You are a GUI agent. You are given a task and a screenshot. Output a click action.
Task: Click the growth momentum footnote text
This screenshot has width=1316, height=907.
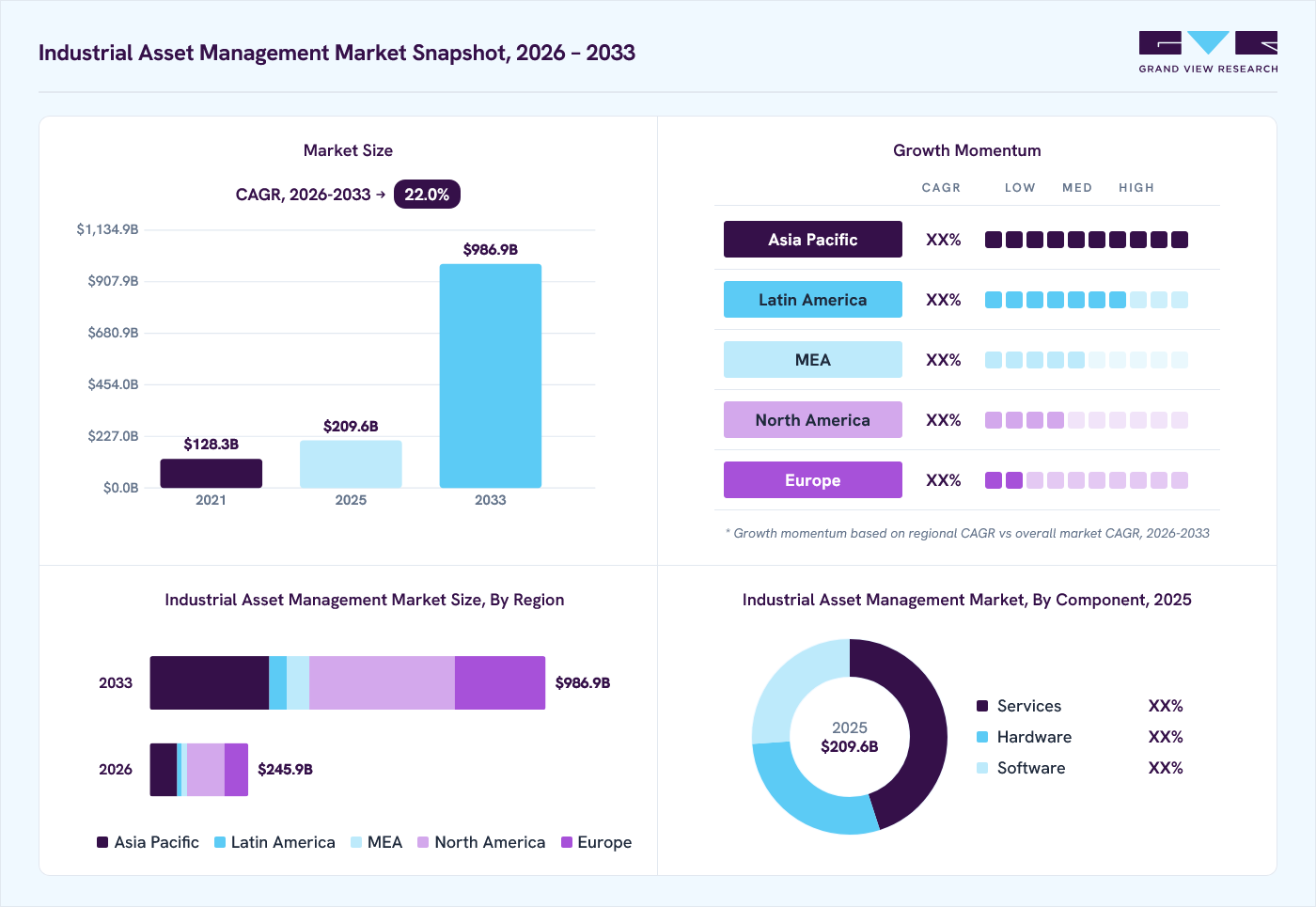967,533
